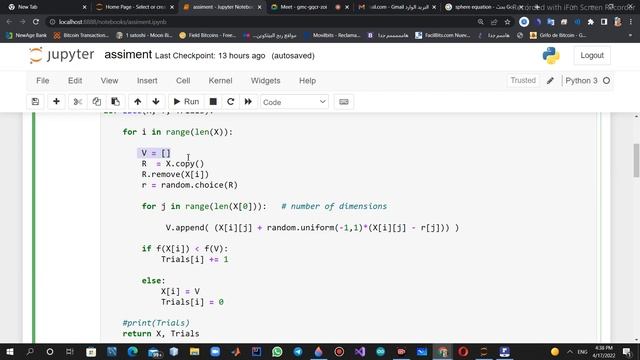This screenshot has width=640, height=360.
Task: Open Microsoft Edge from the taskbar
Action: (133, 351)
